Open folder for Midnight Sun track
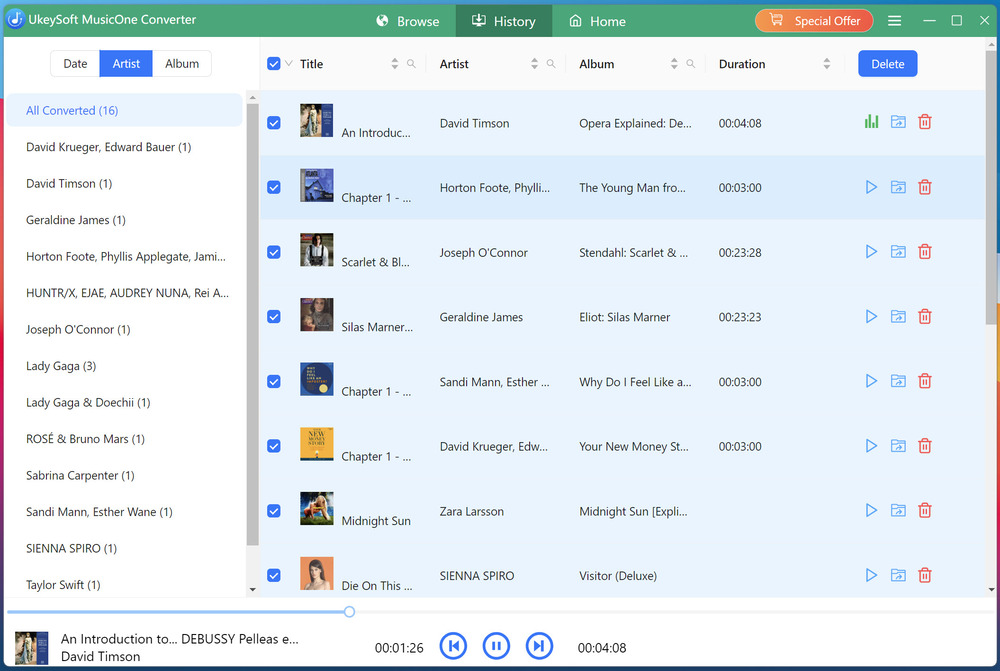 click(x=898, y=510)
